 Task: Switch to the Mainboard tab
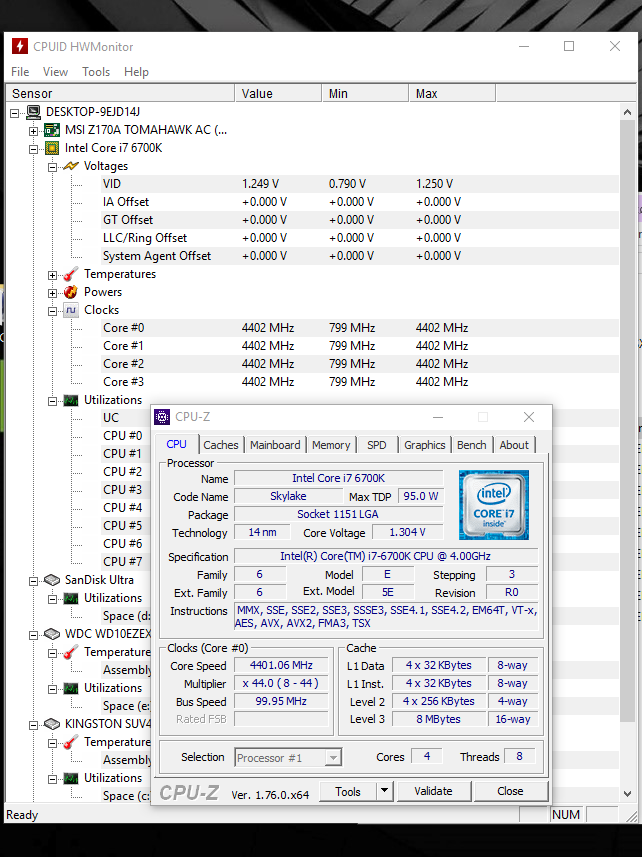[275, 445]
